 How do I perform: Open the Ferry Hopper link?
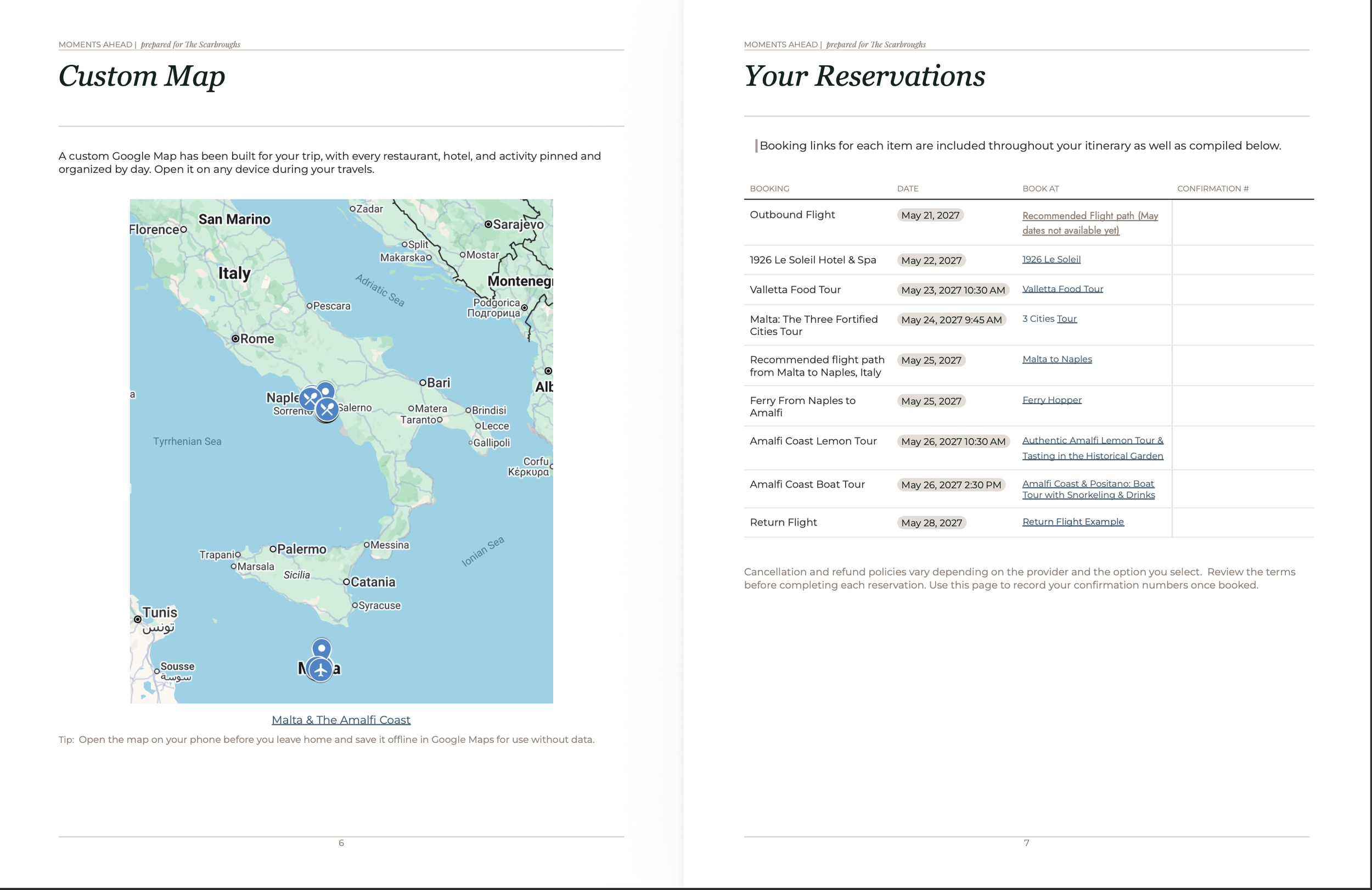click(1052, 400)
